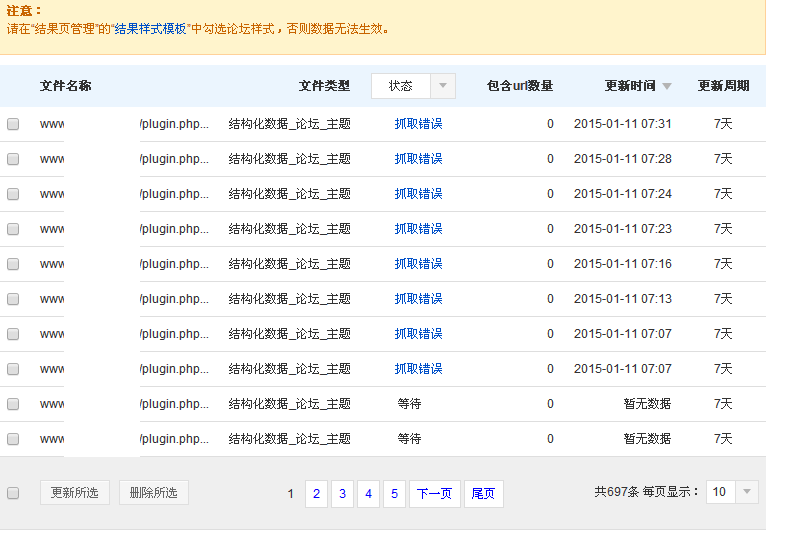Viewport: 787px width, 536px height.
Task: Select the checkbox for the 07:23 row
Action: coord(13,229)
